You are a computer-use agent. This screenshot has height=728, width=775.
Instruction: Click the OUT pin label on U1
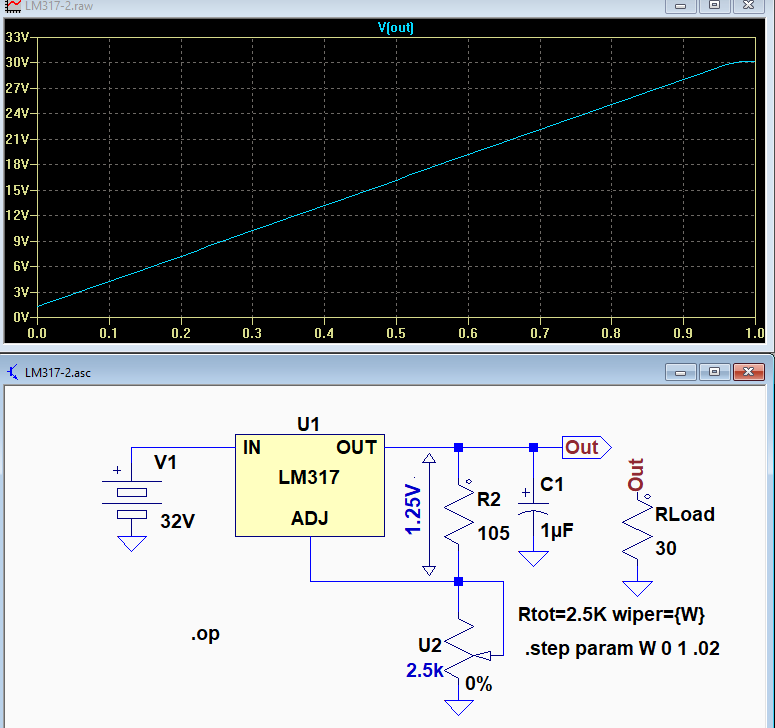[356, 447]
